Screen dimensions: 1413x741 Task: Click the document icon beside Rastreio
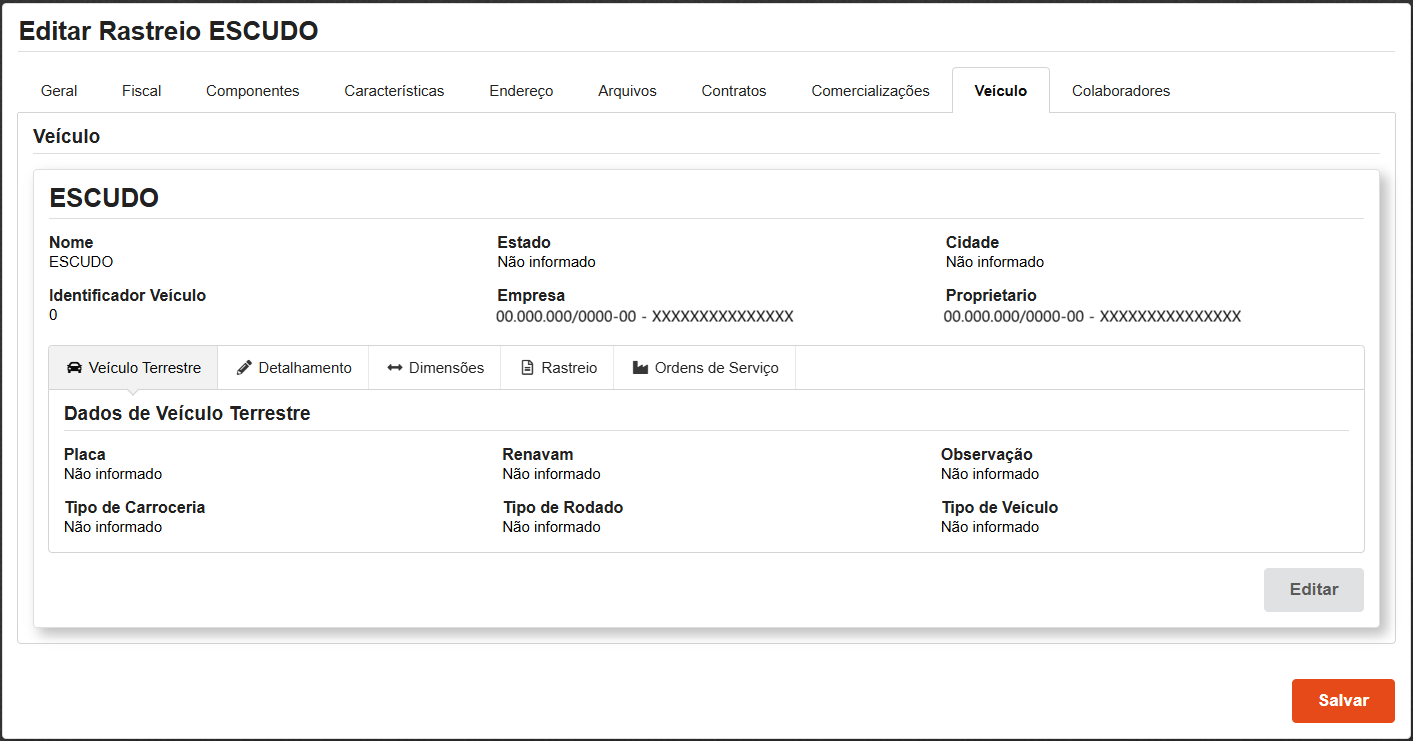click(x=527, y=368)
